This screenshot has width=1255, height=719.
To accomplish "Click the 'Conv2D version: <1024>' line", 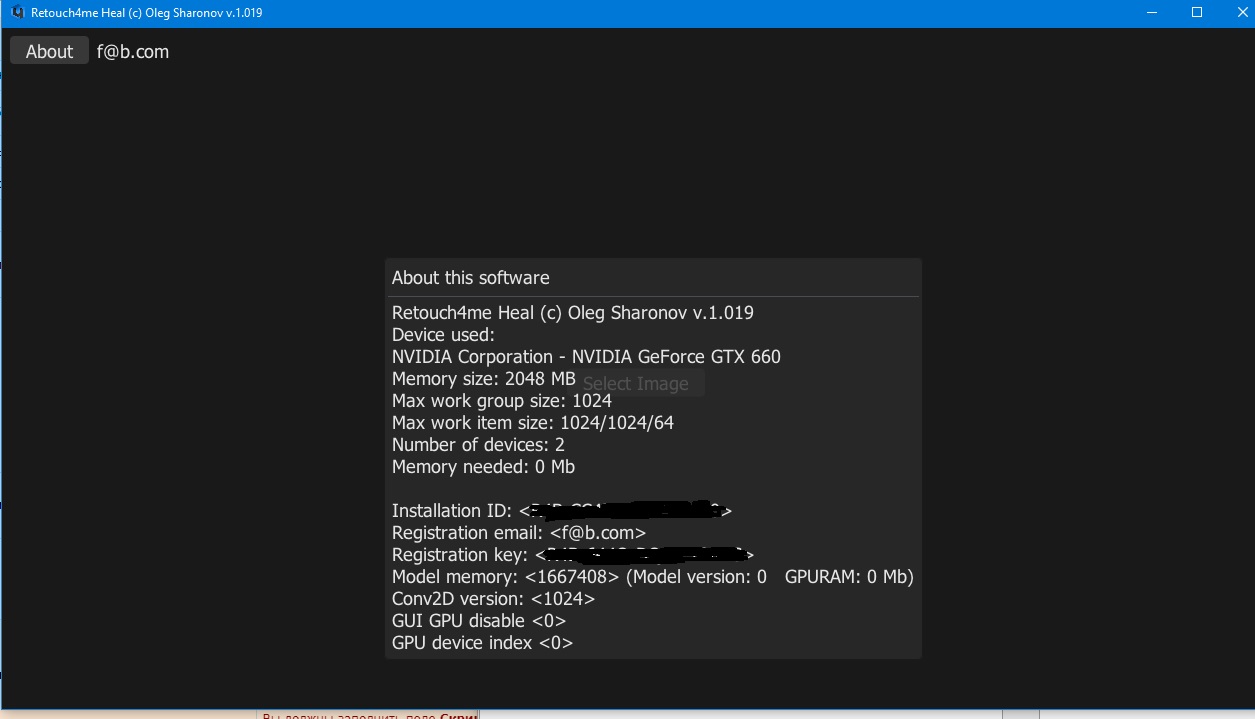I will (493, 599).
